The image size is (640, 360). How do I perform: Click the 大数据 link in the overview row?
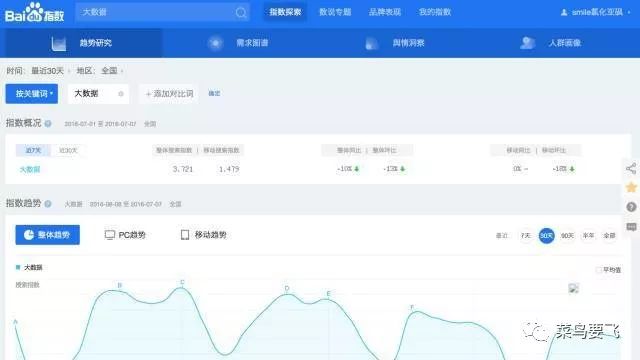30,169
